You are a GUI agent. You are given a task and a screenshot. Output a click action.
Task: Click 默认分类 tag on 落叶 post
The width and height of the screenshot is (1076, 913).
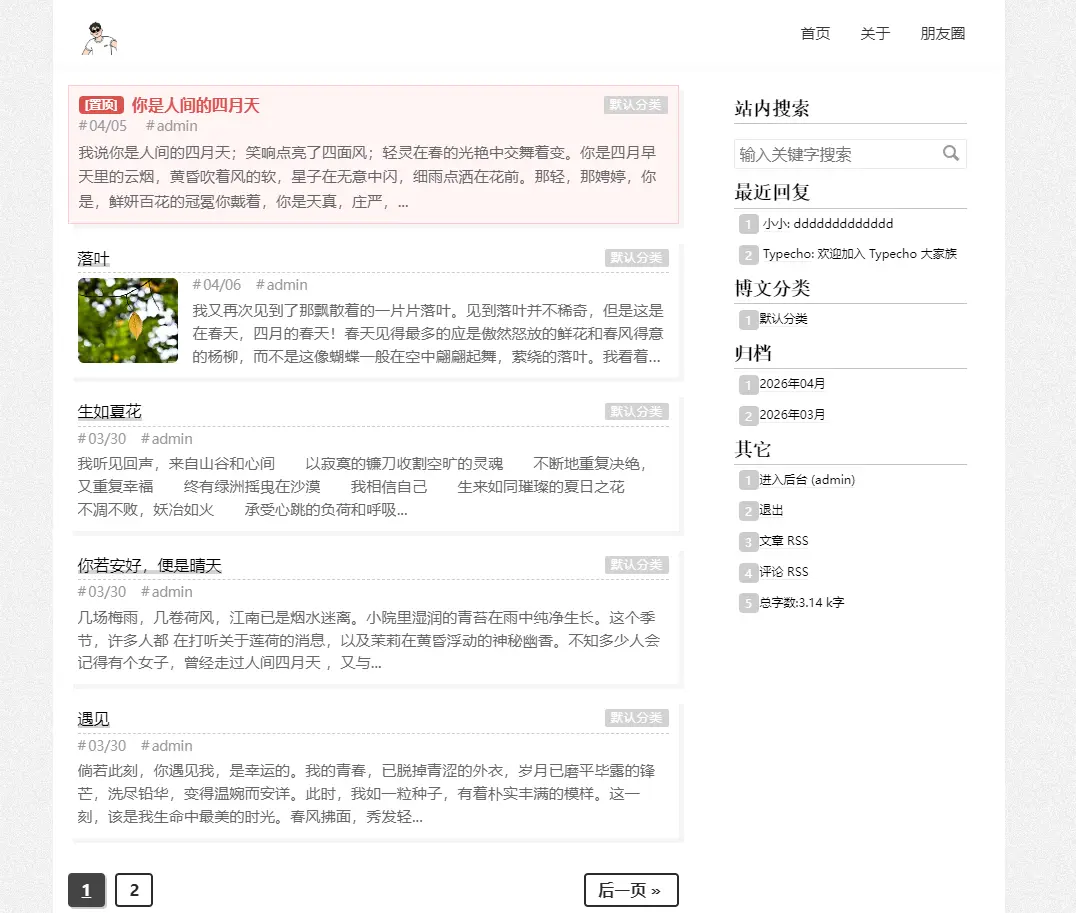click(636, 257)
